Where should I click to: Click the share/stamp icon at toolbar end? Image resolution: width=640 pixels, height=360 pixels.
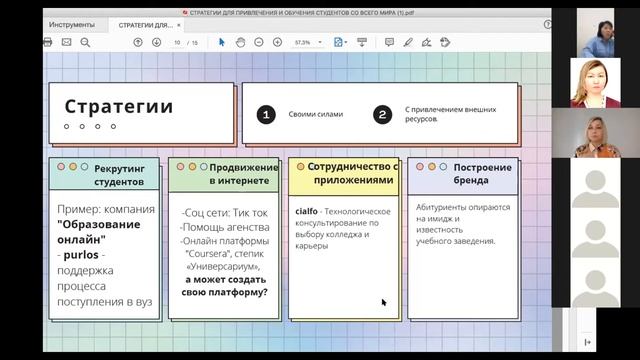pos(445,42)
